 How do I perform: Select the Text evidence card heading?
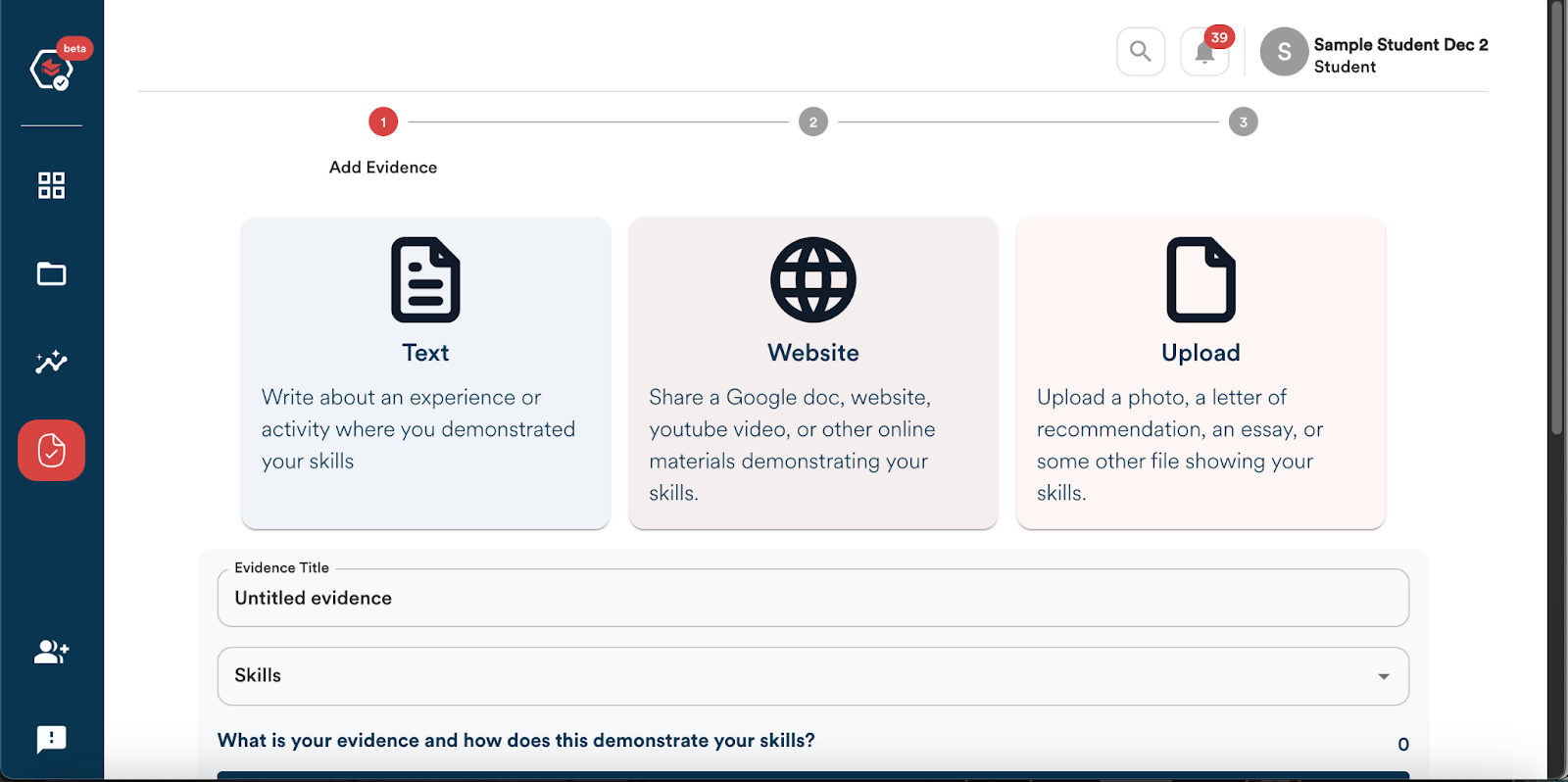425,353
